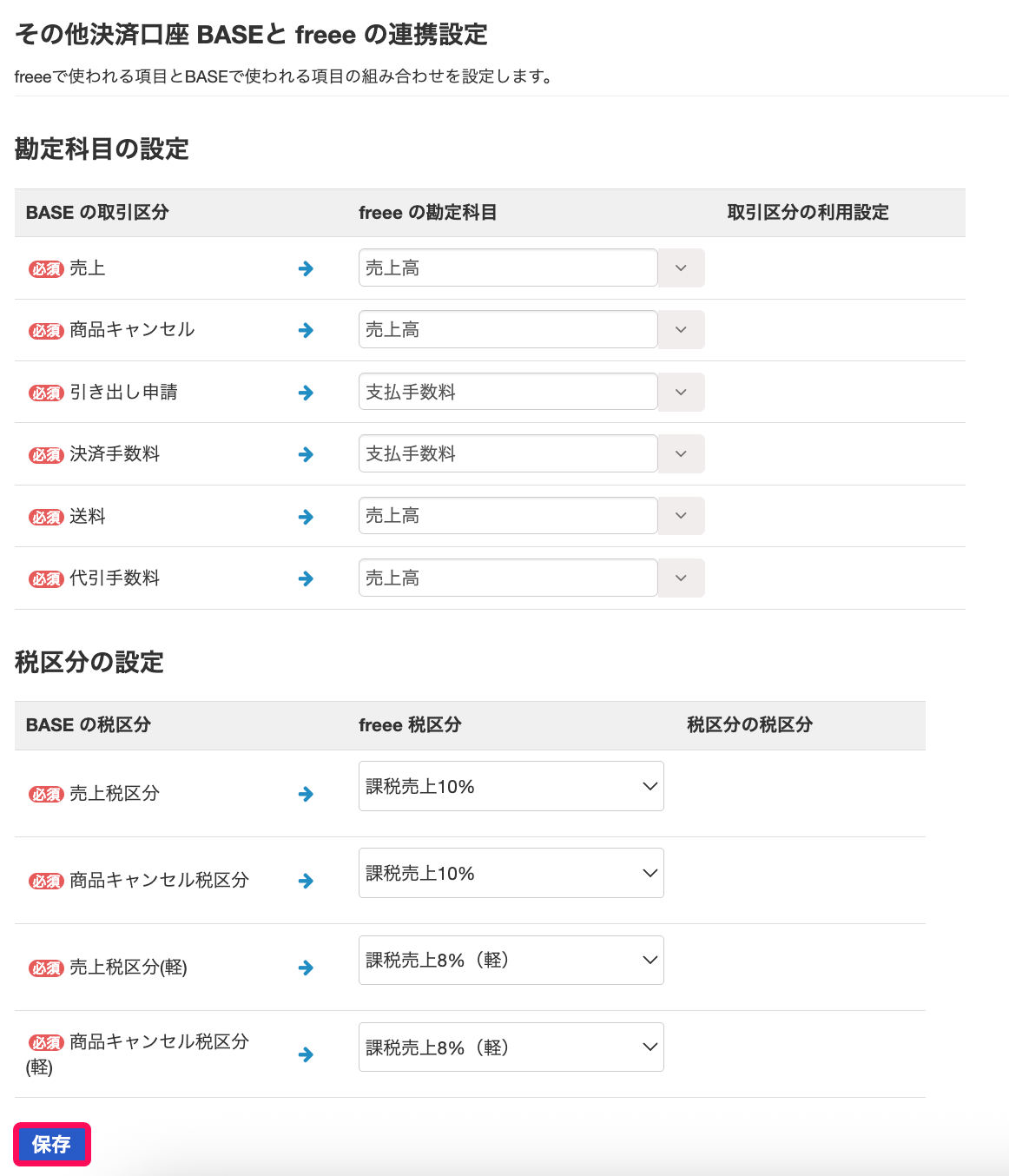Click the arrow icon for 引き出し申請
The width and height of the screenshot is (1009, 1176).
[306, 393]
